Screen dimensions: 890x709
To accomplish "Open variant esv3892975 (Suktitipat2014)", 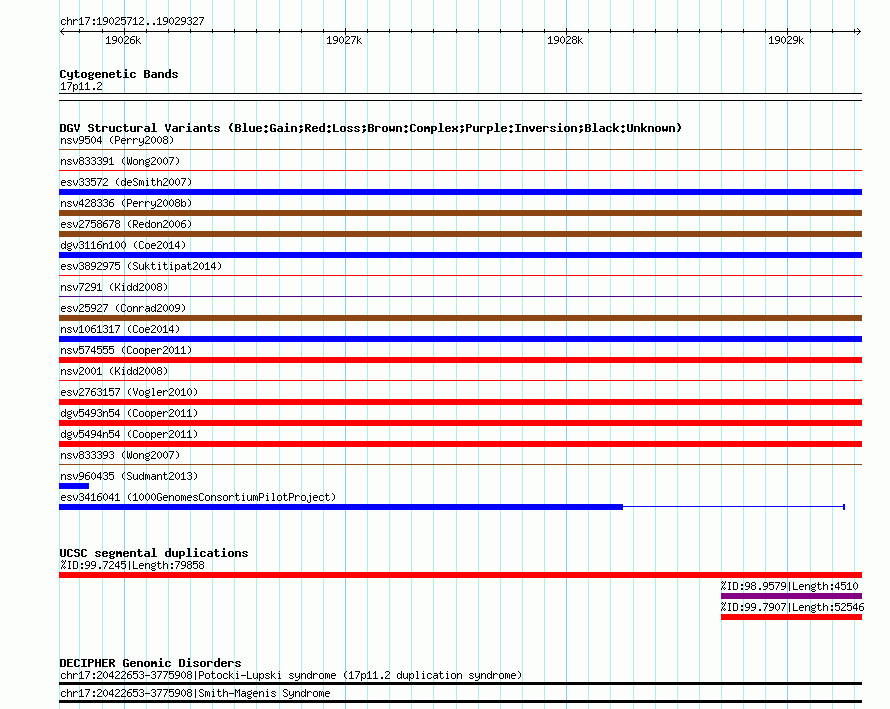I will point(141,266).
